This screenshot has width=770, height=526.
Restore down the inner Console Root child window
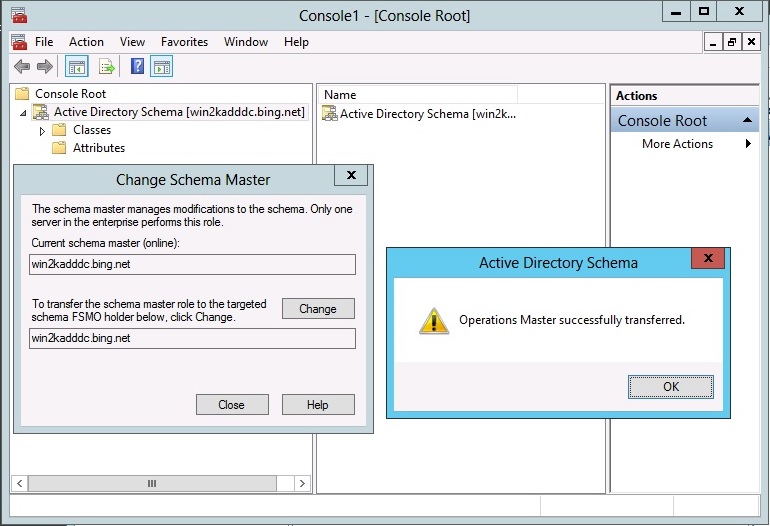732,42
